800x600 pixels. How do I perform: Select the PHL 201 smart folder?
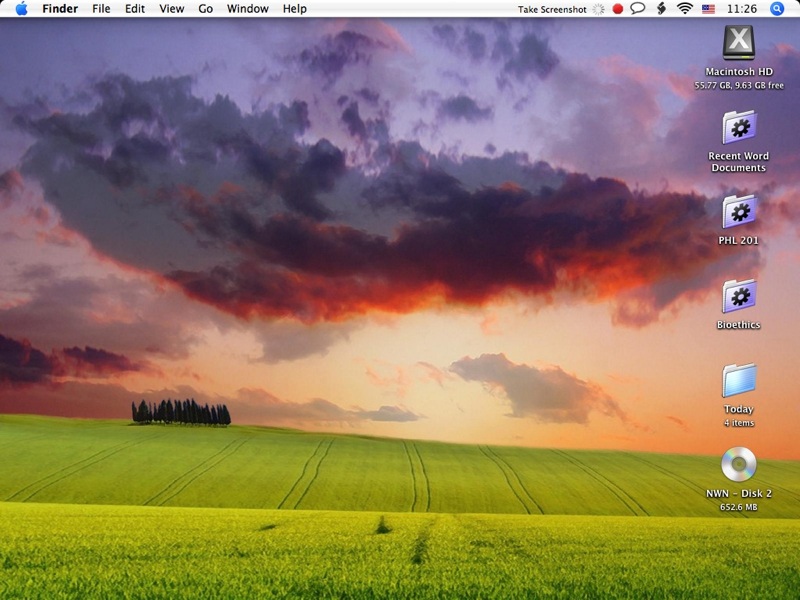739,212
